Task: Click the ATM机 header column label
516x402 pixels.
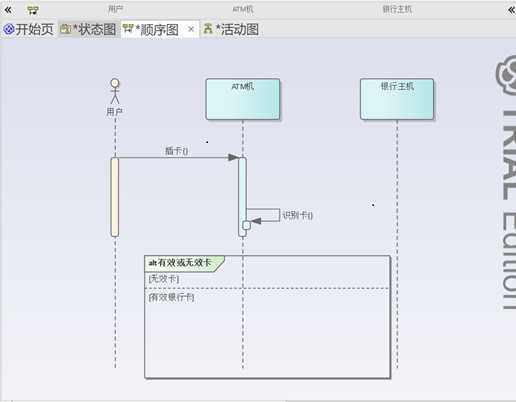Action: (243, 9)
